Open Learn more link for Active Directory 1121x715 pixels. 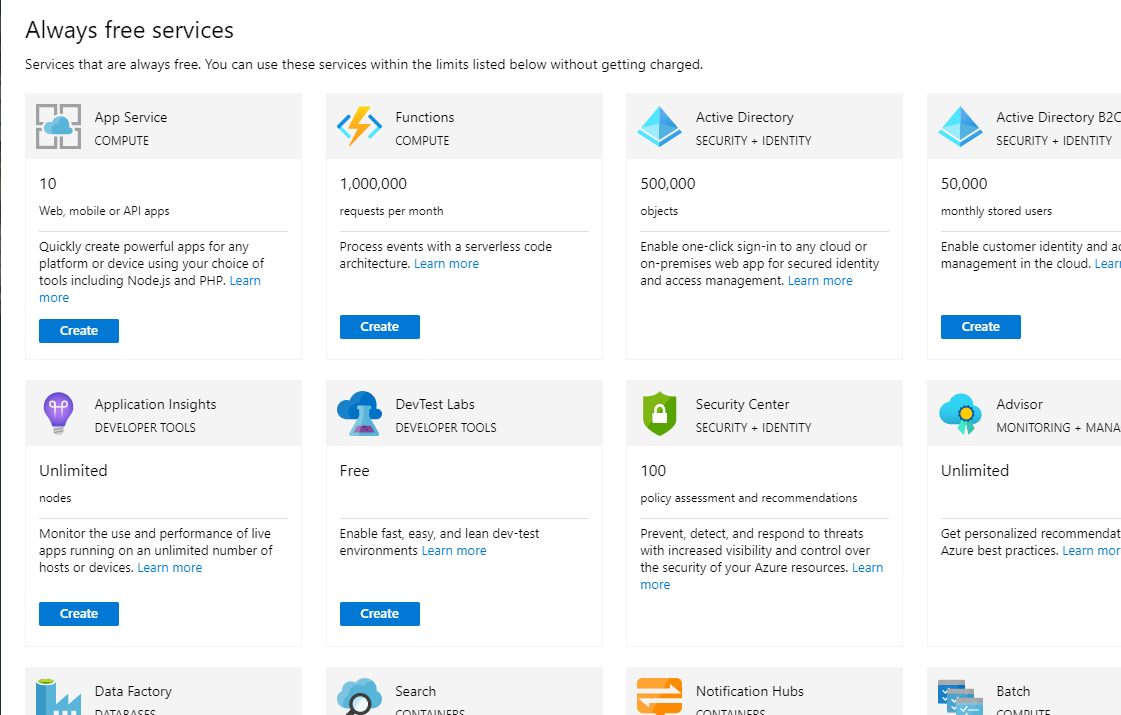[x=820, y=281]
